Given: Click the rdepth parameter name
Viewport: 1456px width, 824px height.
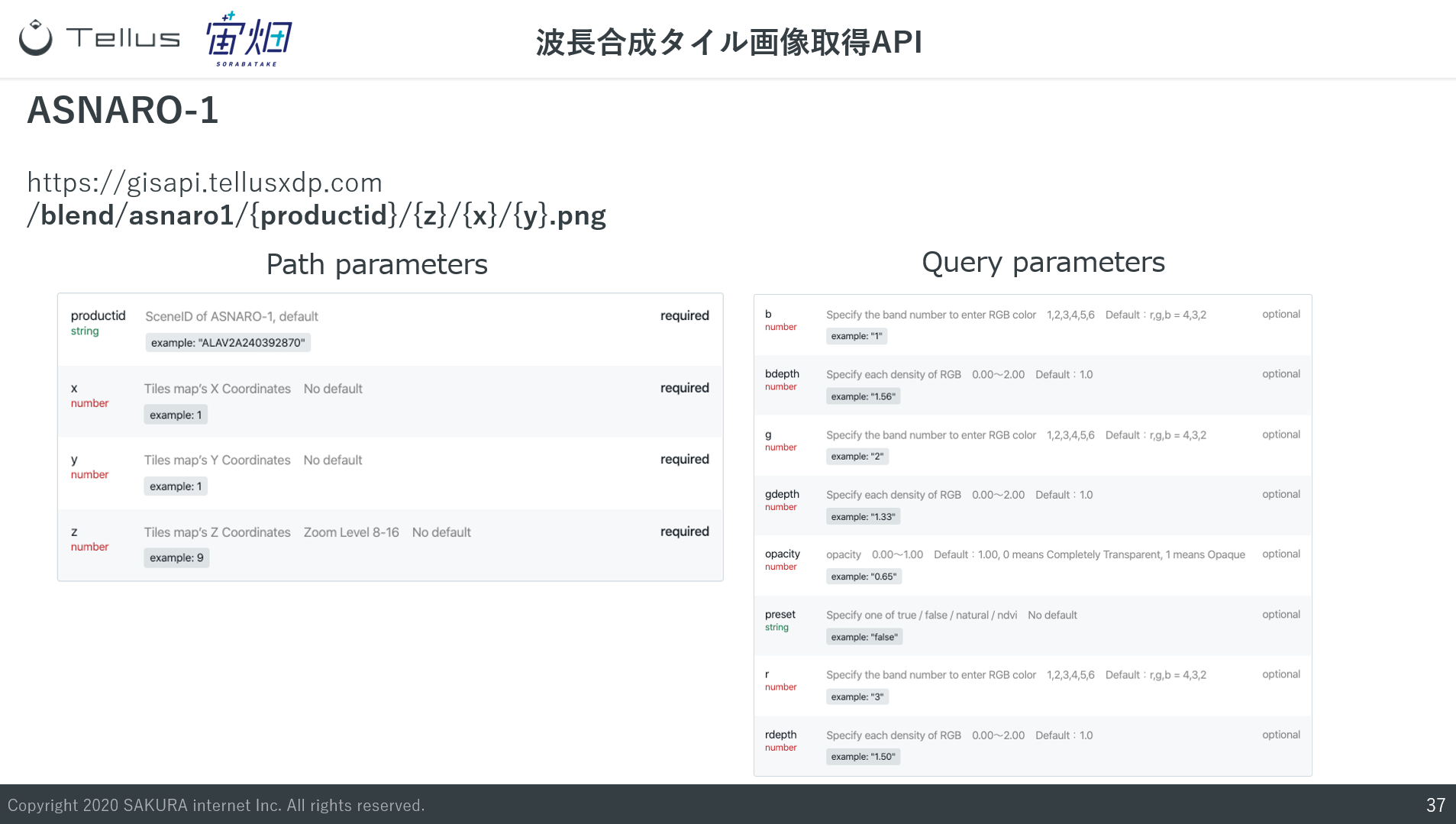Looking at the screenshot, I should coord(780,735).
